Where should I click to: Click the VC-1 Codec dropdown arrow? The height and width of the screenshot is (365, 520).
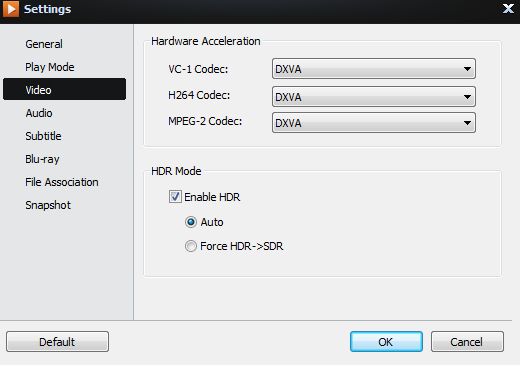coord(467,69)
